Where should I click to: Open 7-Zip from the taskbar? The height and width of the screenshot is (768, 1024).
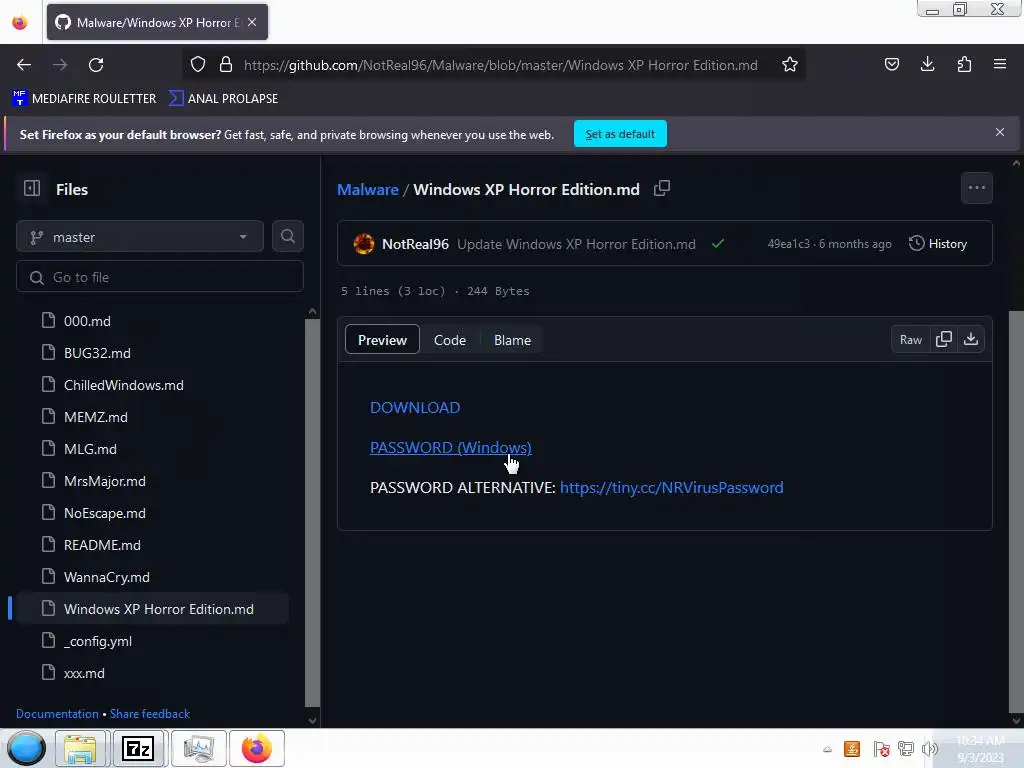click(x=137, y=748)
